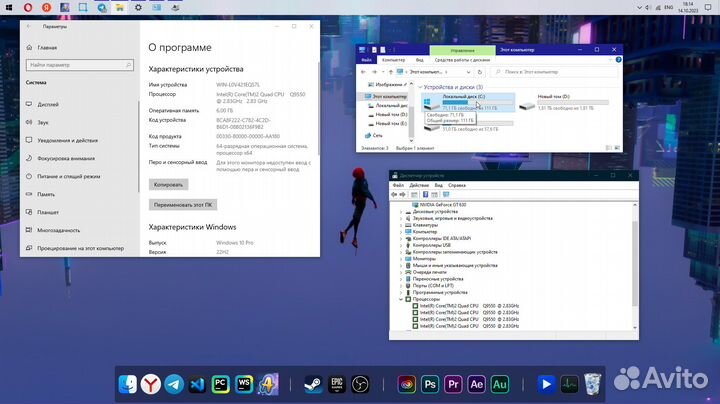Open Recycle Bin in the dock
The width and height of the screenshot is (720, 404).
593,384
